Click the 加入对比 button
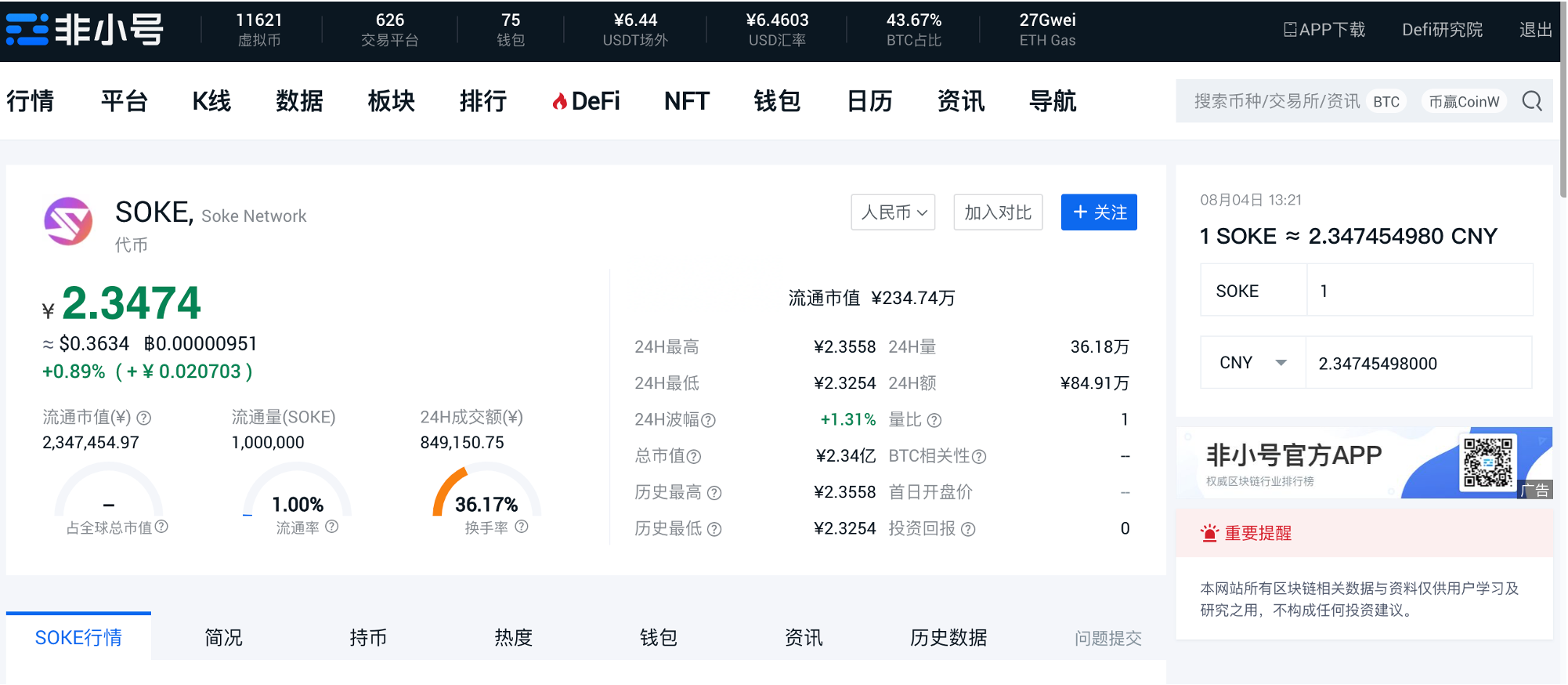 click(x=998, y=212)
